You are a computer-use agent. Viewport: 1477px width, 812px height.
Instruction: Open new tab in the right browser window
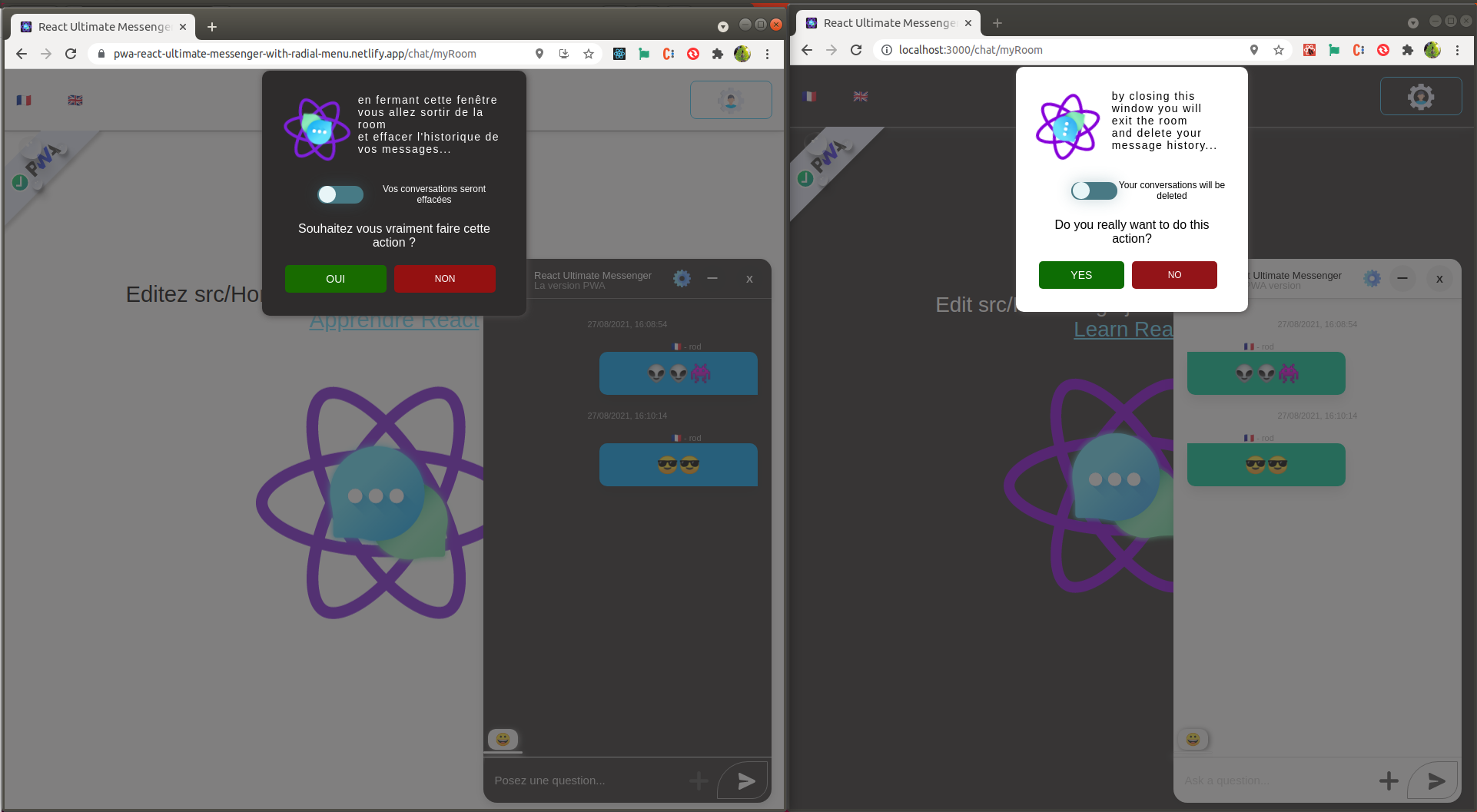(997, 23)
